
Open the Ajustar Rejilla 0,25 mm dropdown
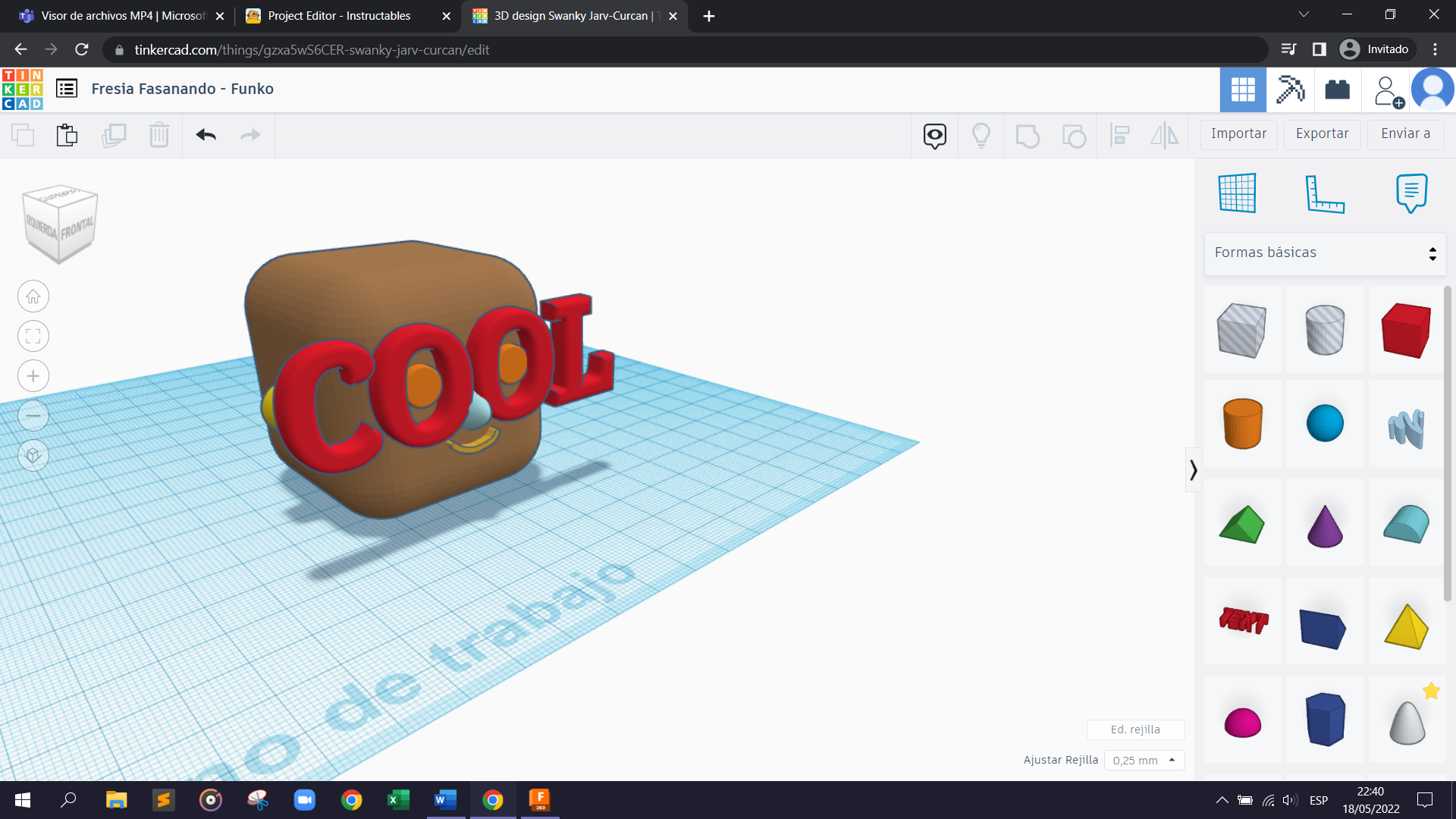tap(1144, 760)
